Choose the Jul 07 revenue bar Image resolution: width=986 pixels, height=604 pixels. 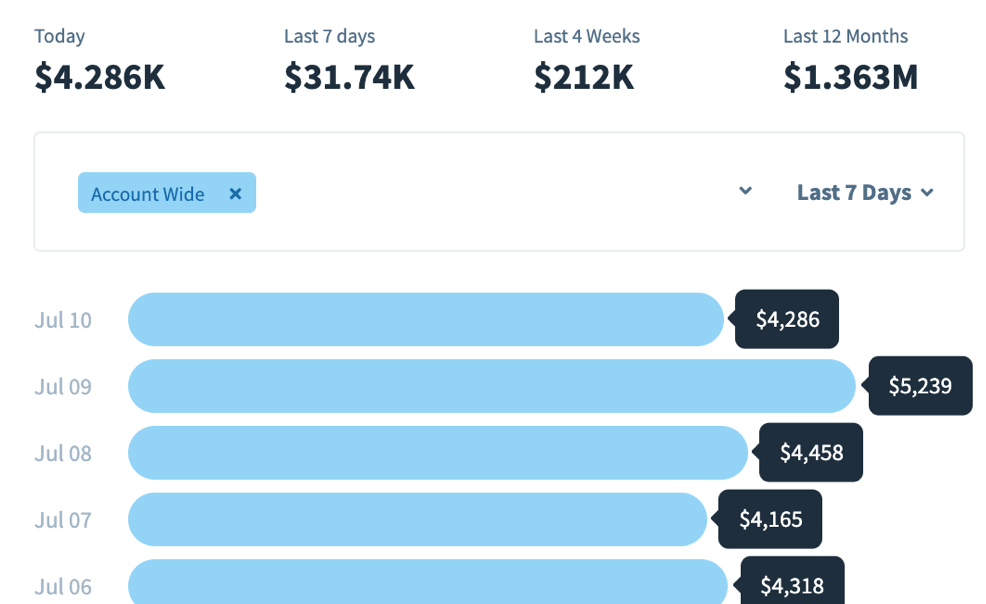417,519
